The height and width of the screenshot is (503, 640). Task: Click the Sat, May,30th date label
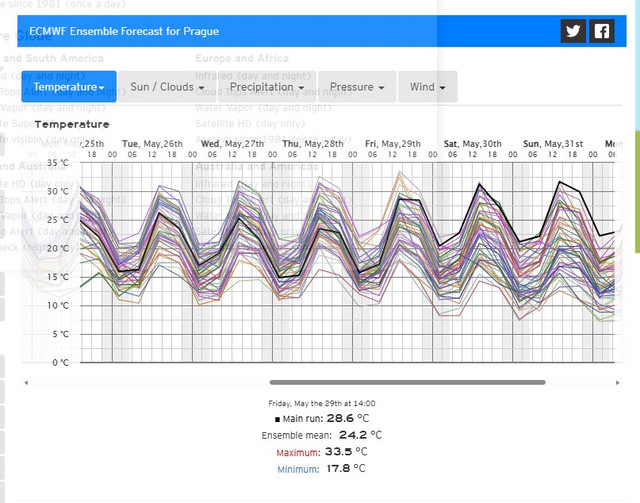click(x=473, y=144)
